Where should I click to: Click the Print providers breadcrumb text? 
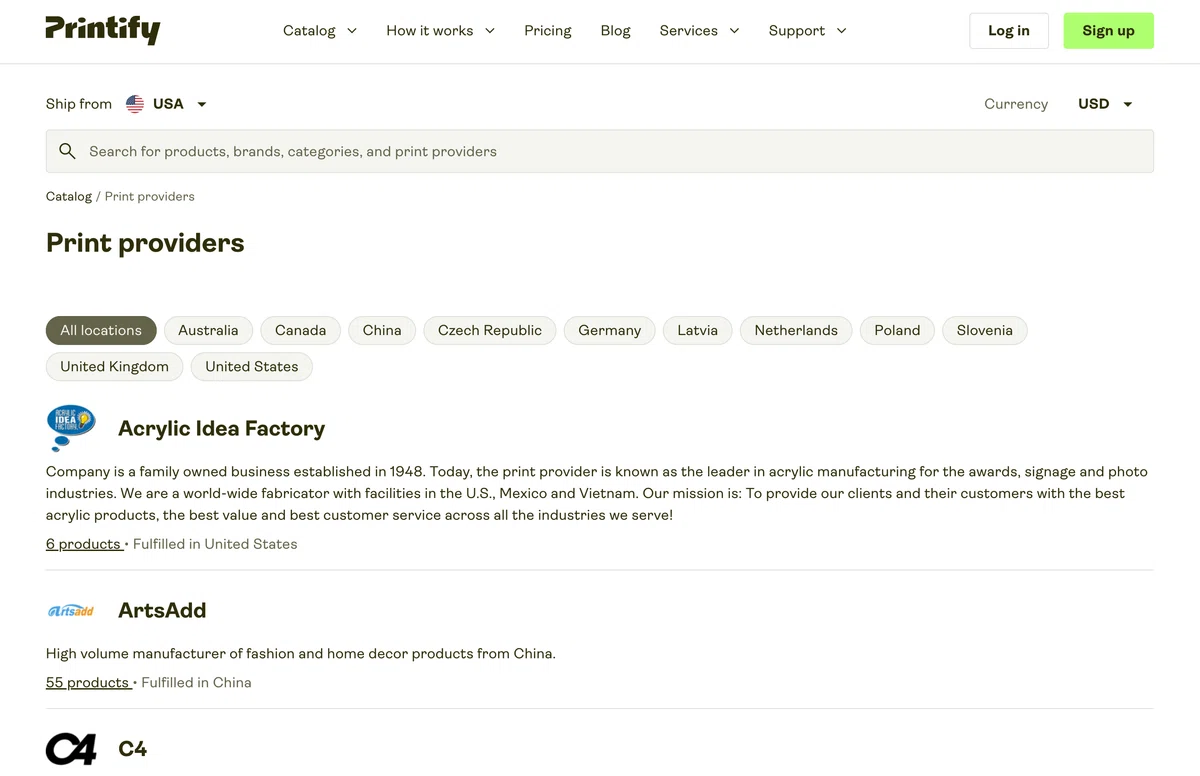point(150,196)
